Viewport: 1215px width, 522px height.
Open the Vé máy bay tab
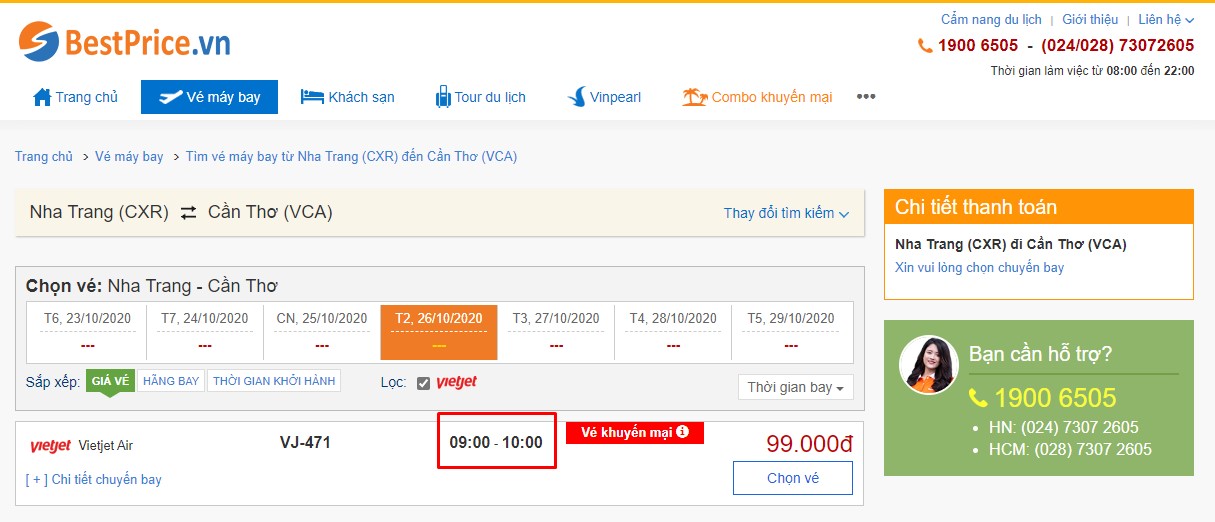click(x=209, y=97)
